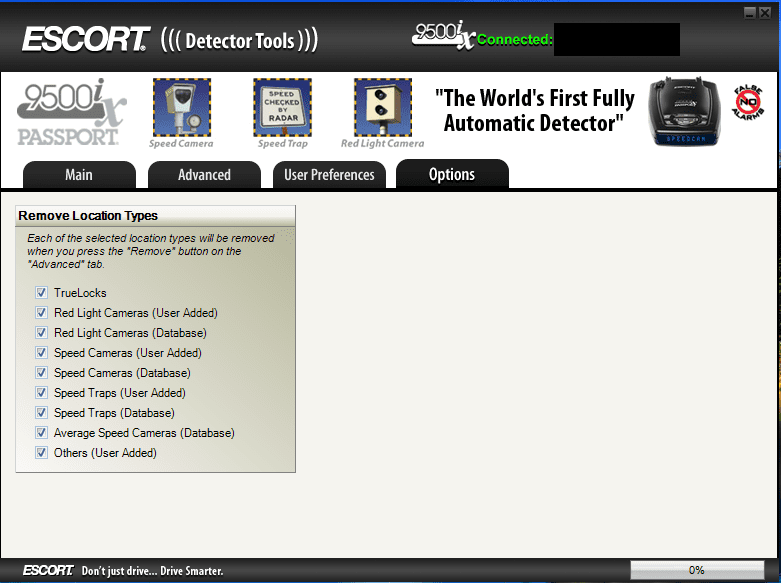Uncheck Speed Cameras (User Added)

coord(41,352)
